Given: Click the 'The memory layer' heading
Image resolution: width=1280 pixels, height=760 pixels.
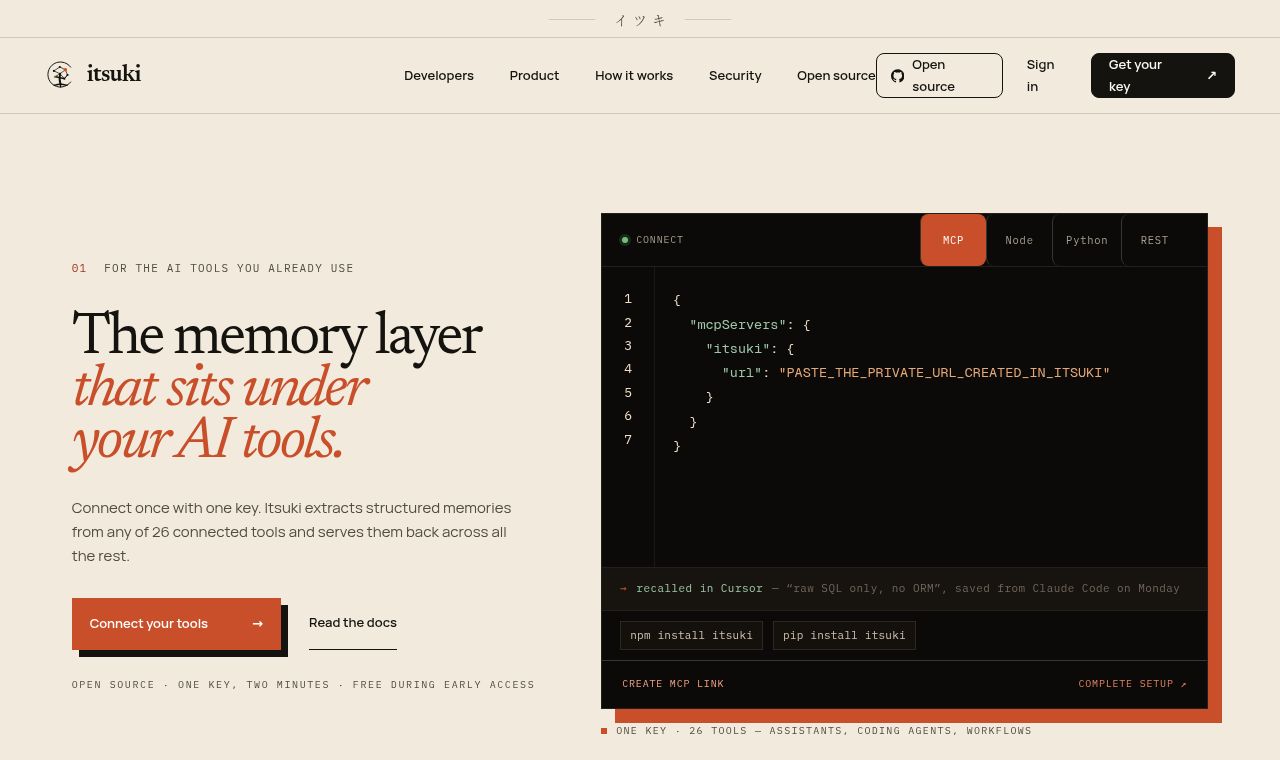Looking at the screenshot, I should [x=277, y=334].
